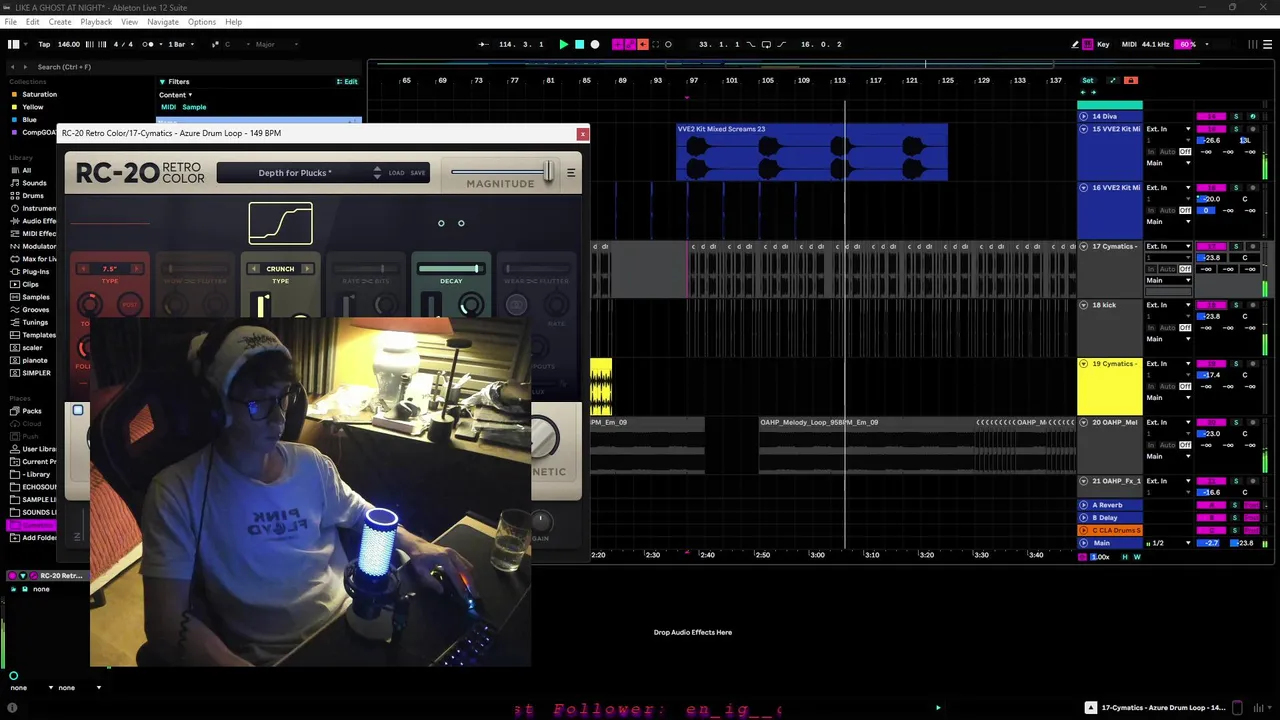Select the Sample content filter
Viewport: 1280px width, 720px height.
(x=194, y=107)
